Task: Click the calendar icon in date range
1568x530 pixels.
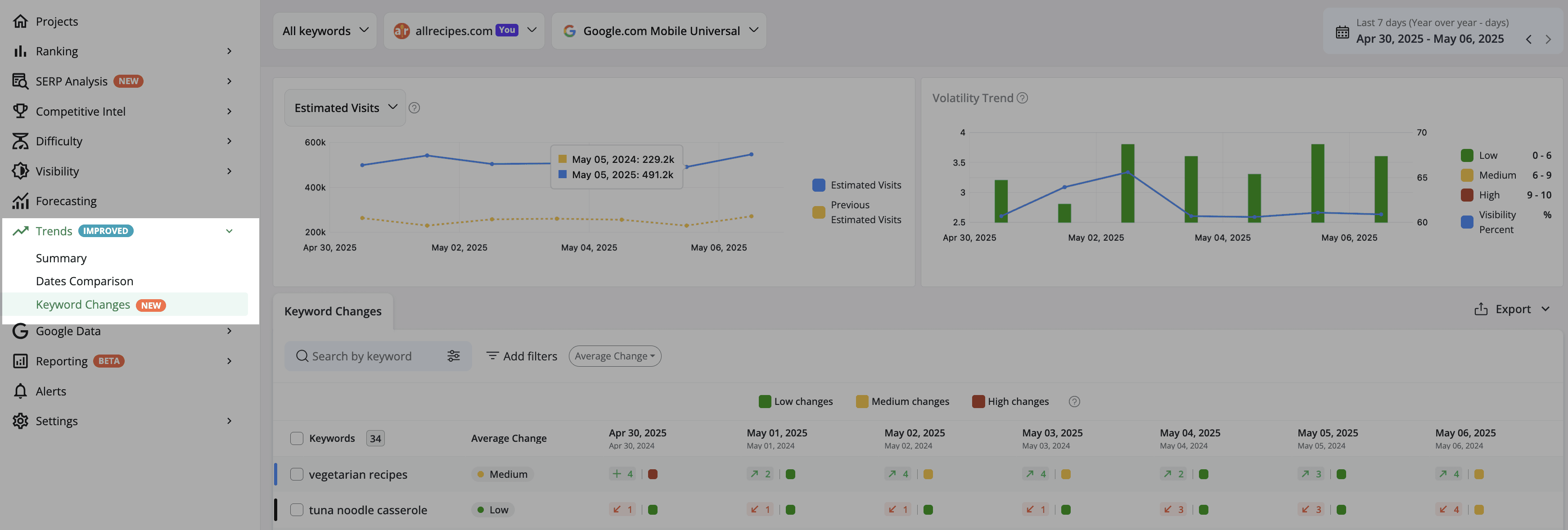Action: coord(1342,31)
